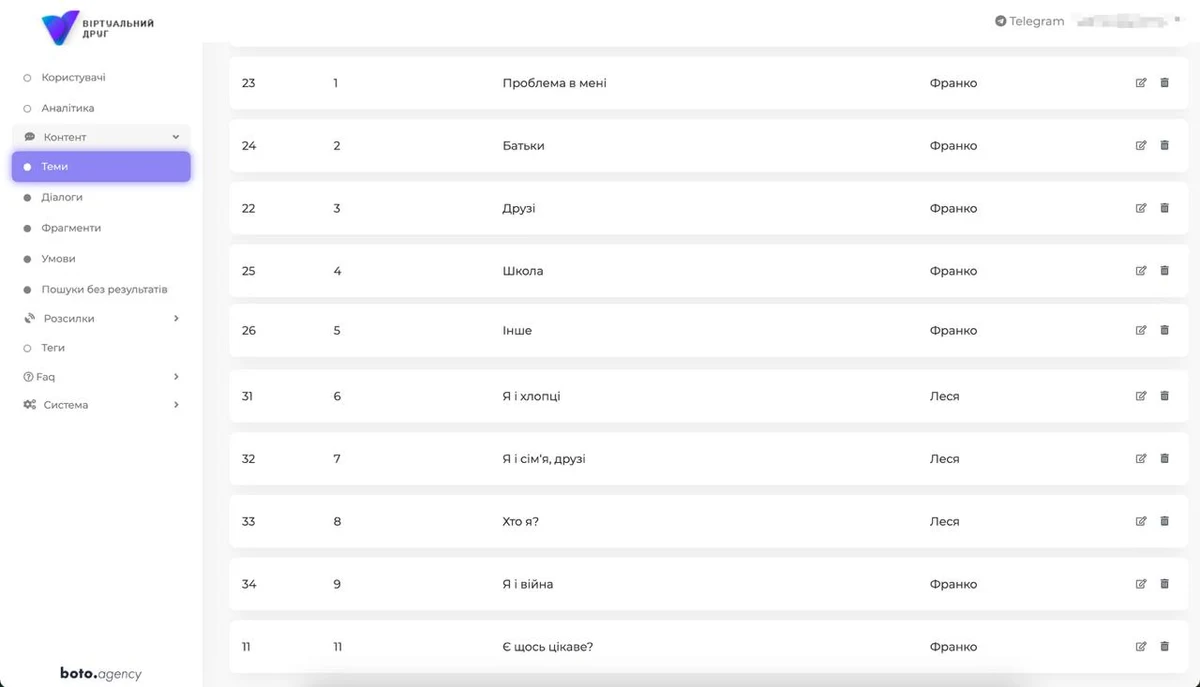Go to "Аналітика" in the sidebar

(68, 108)
